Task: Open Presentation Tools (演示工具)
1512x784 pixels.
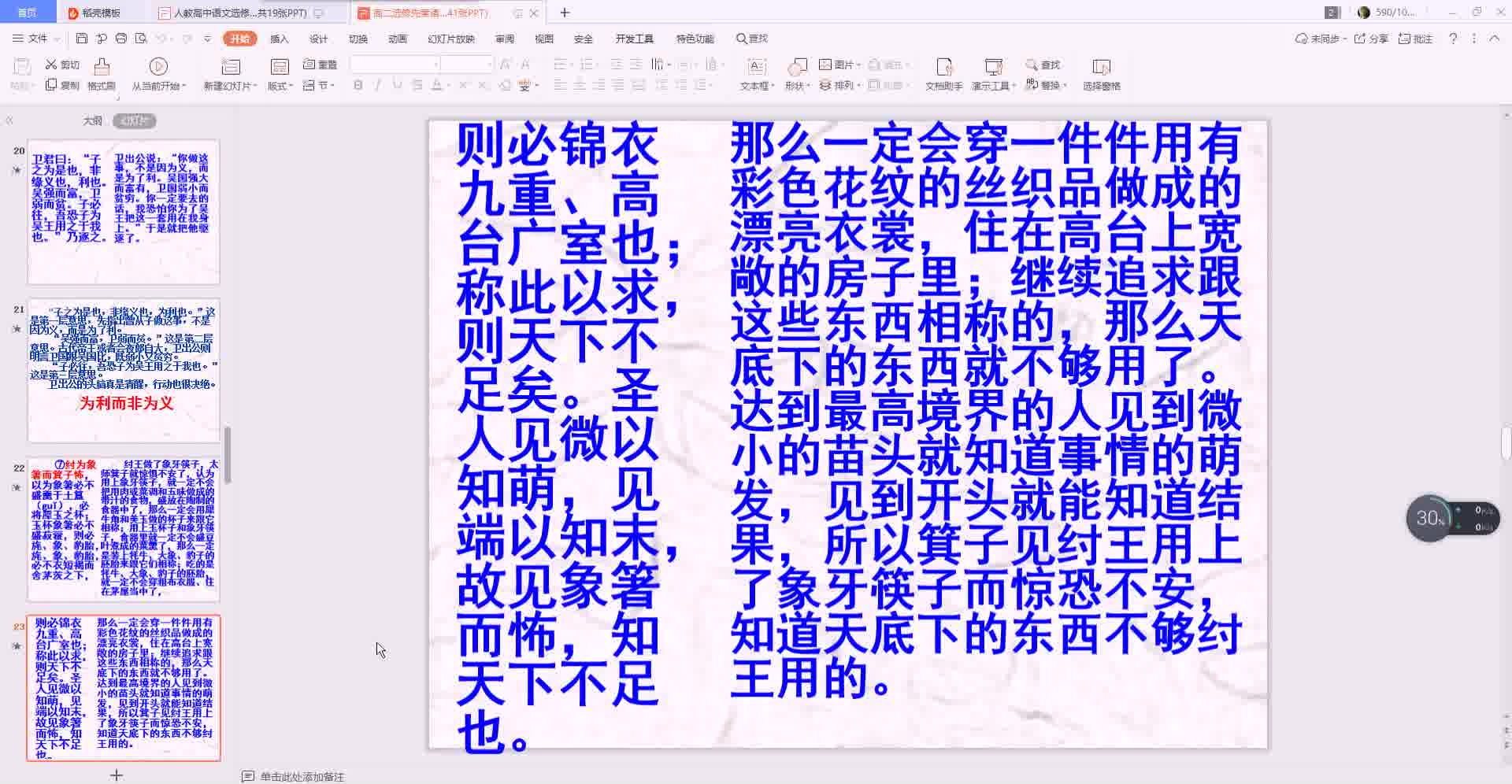Action: pyautogui.click(x=993, y=75)
